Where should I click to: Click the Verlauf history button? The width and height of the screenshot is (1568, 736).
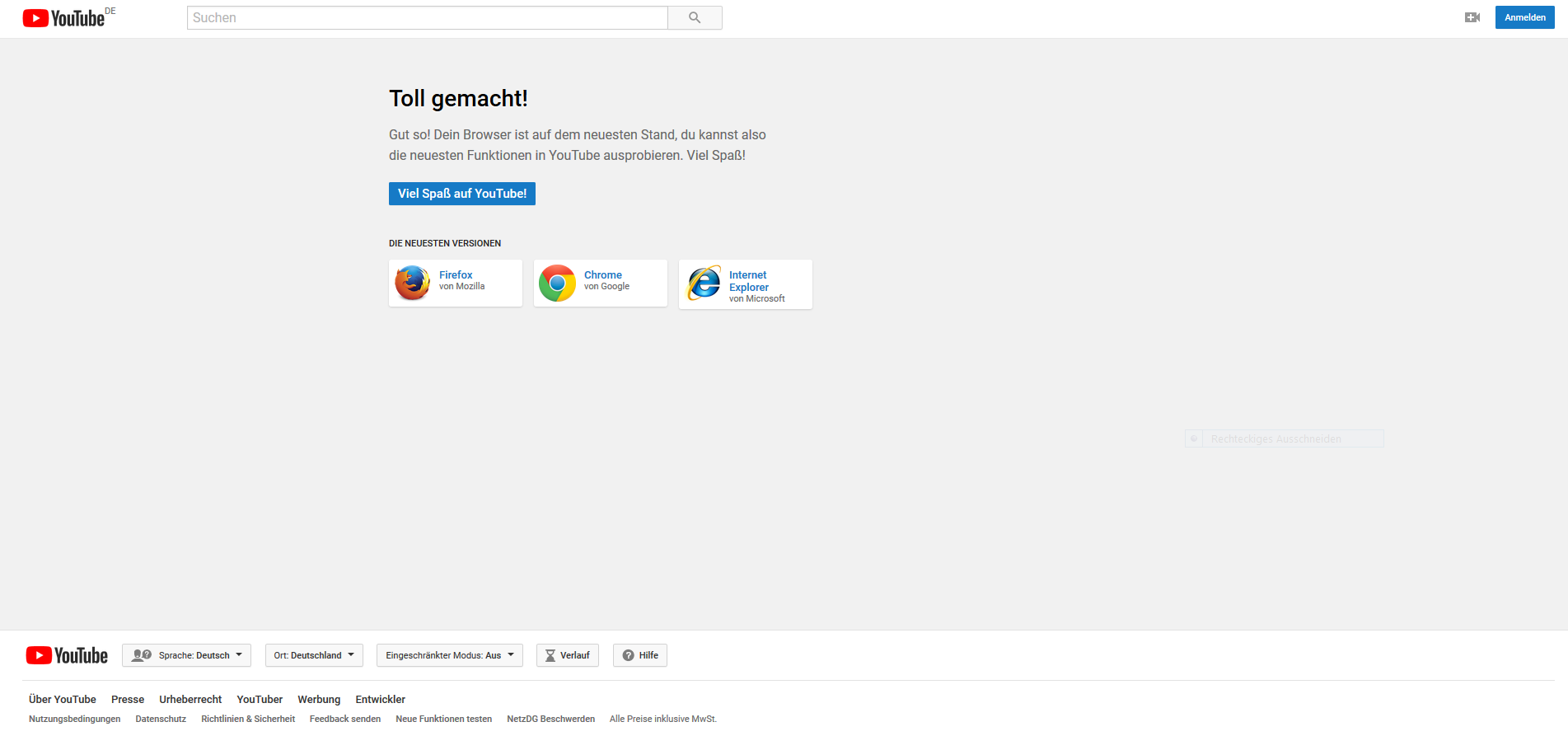568,655
